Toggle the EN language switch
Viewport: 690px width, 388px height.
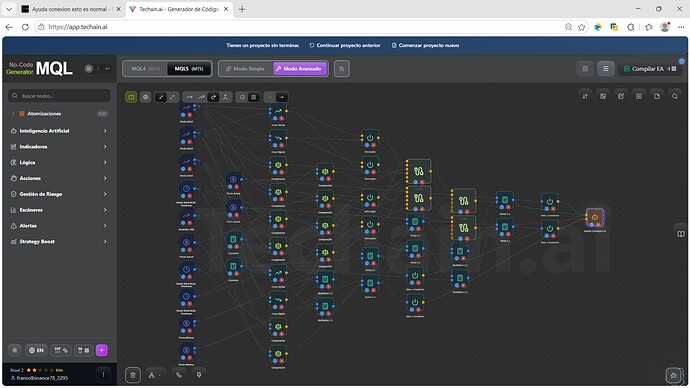click(36, 350)
